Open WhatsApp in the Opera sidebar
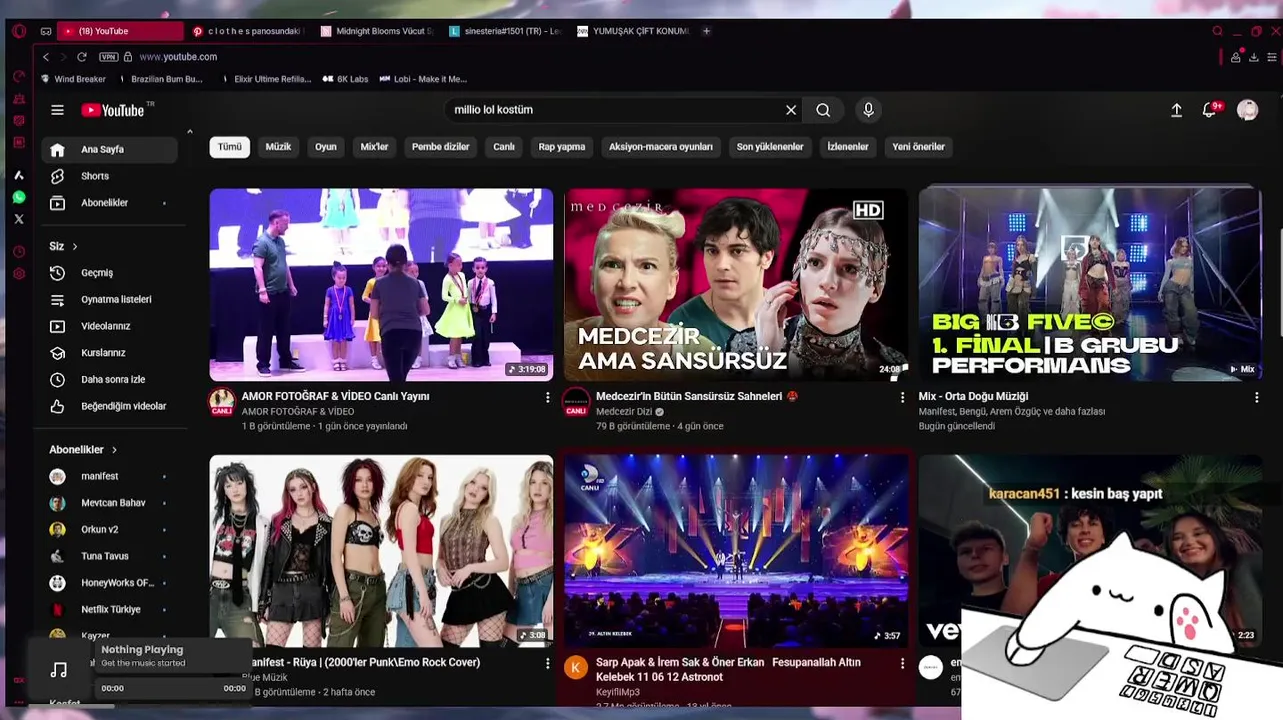 (18, 197)
